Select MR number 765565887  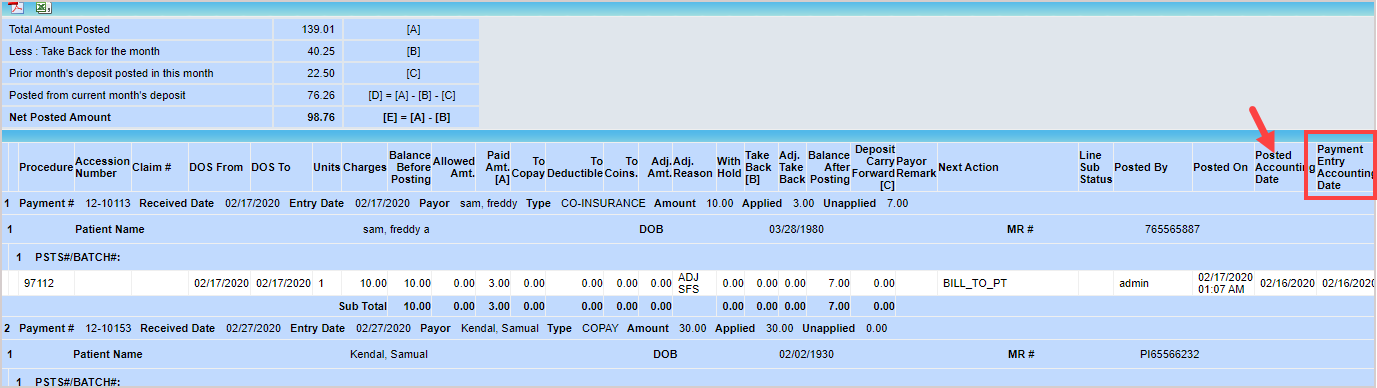tap(1172, 229)
